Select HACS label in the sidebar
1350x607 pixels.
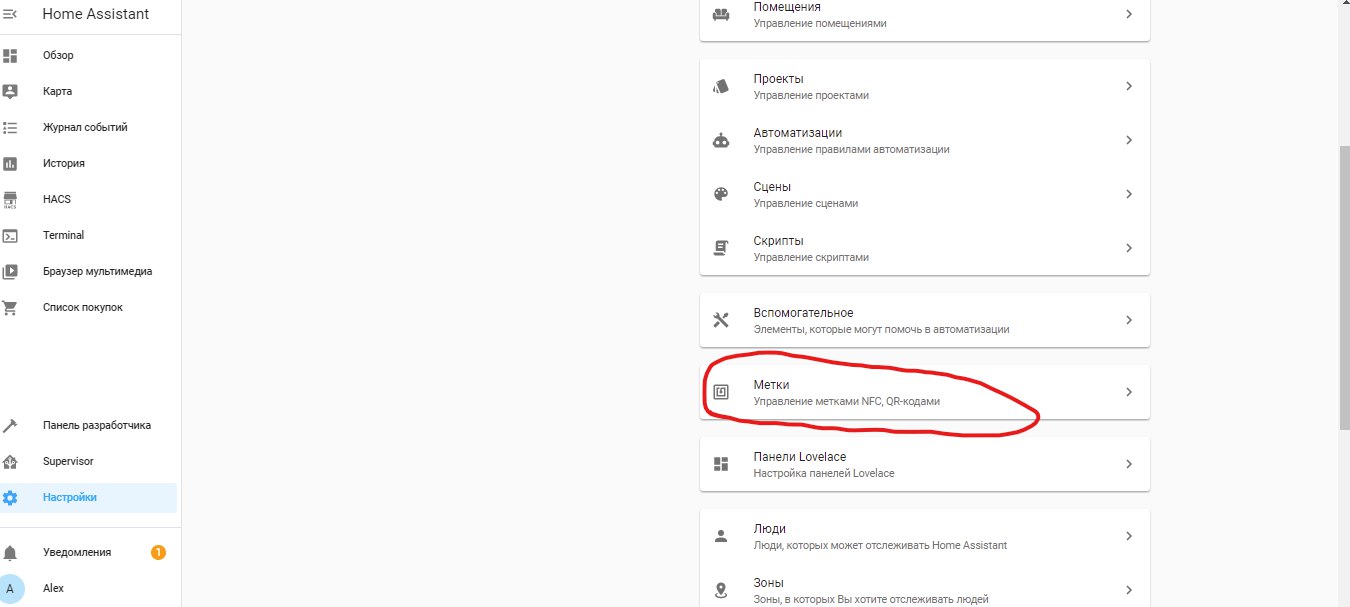point(57,199)
